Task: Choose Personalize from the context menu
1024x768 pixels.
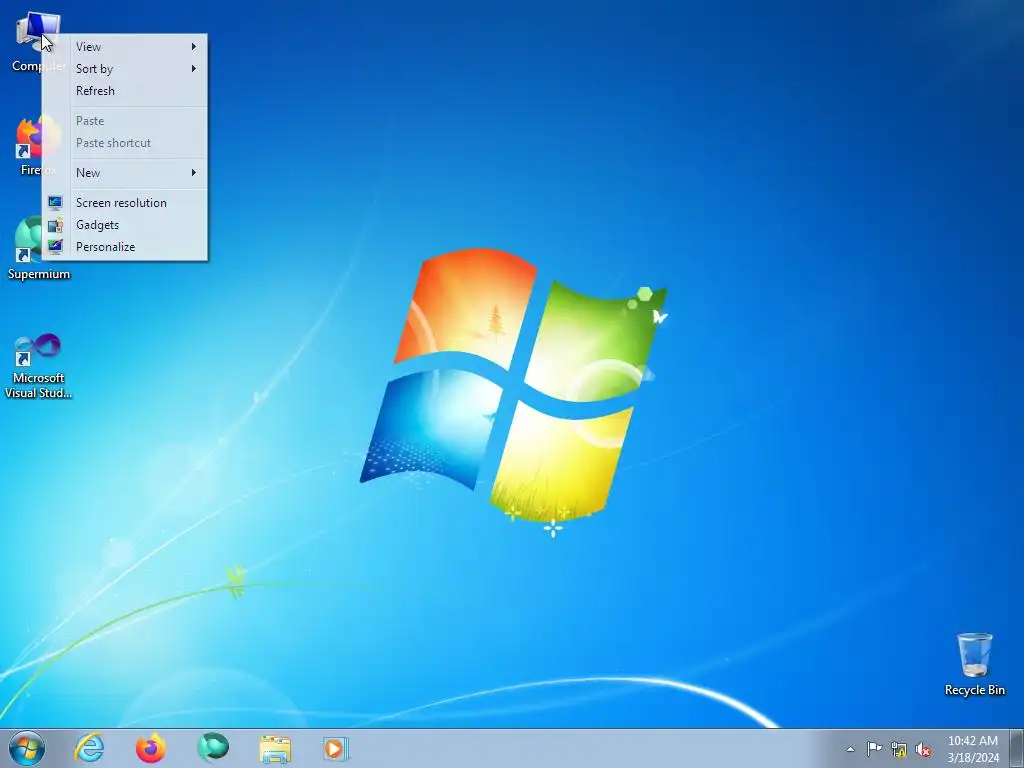Action: point(125,247)
